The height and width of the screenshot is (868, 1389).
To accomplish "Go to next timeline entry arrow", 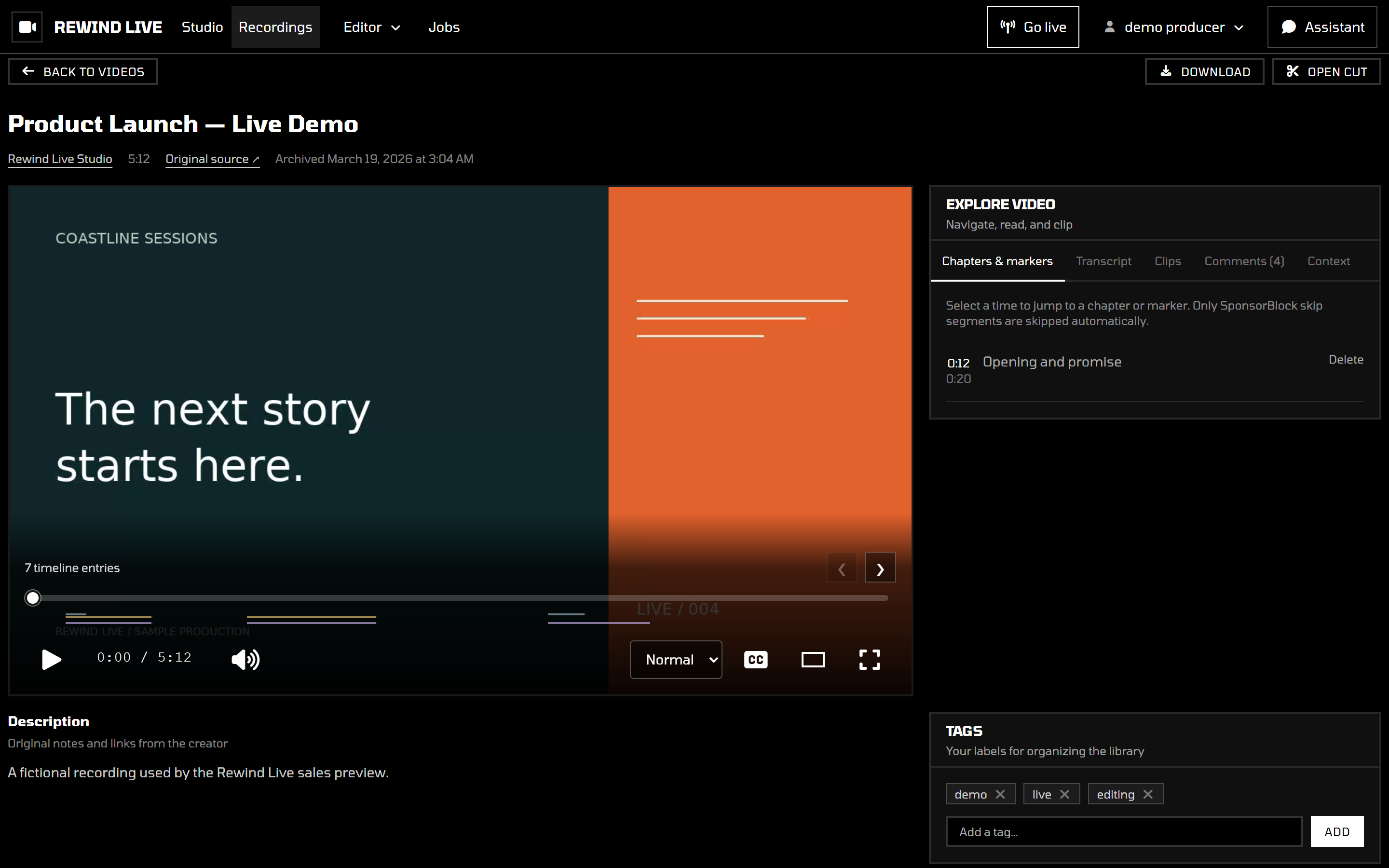I will coord(881,568).
